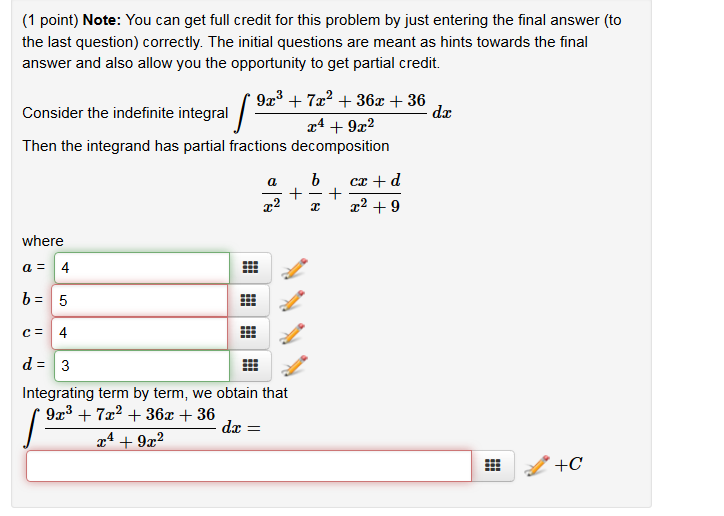Click the grid icon beside the final answer box

coord(492,466)
